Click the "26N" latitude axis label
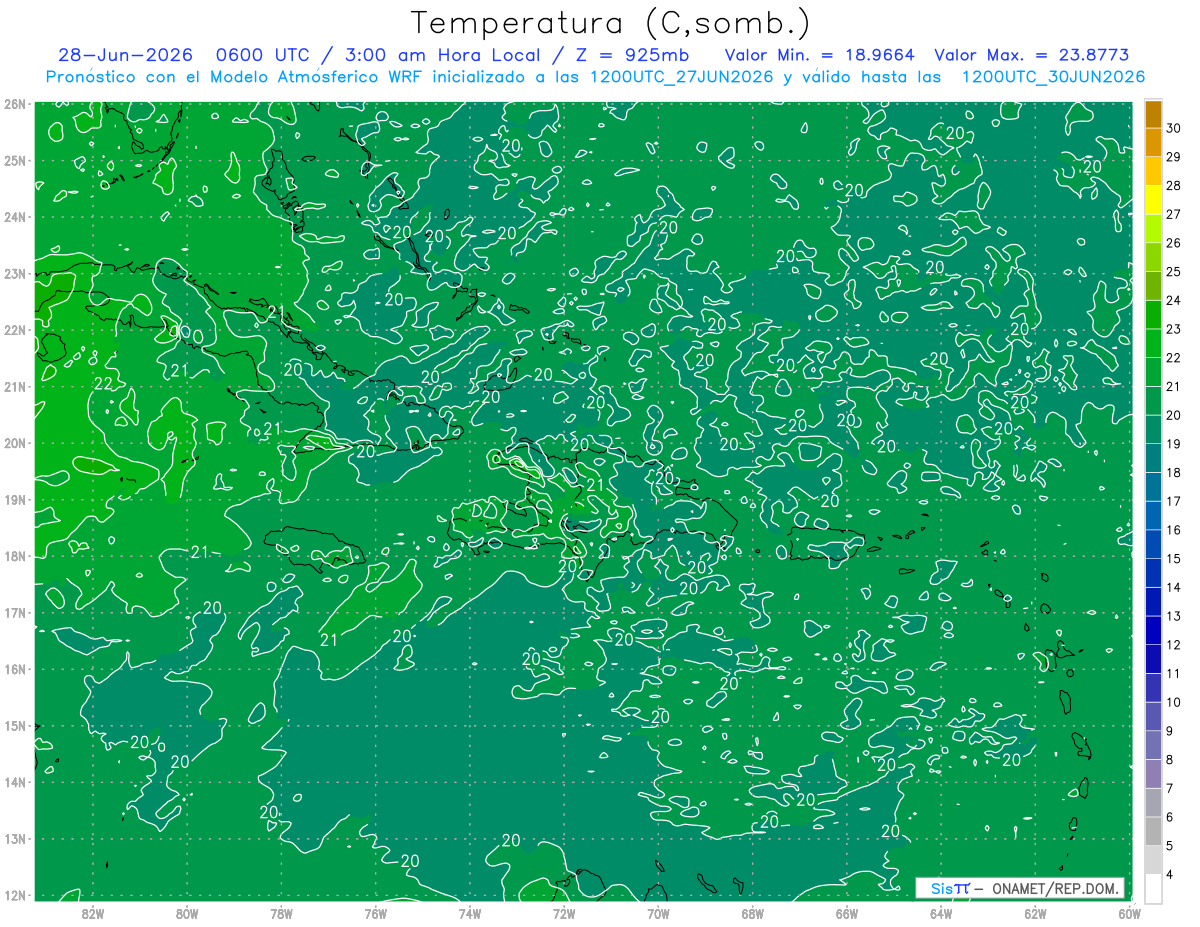This screenshot has width=1200, height=927. 15,104
